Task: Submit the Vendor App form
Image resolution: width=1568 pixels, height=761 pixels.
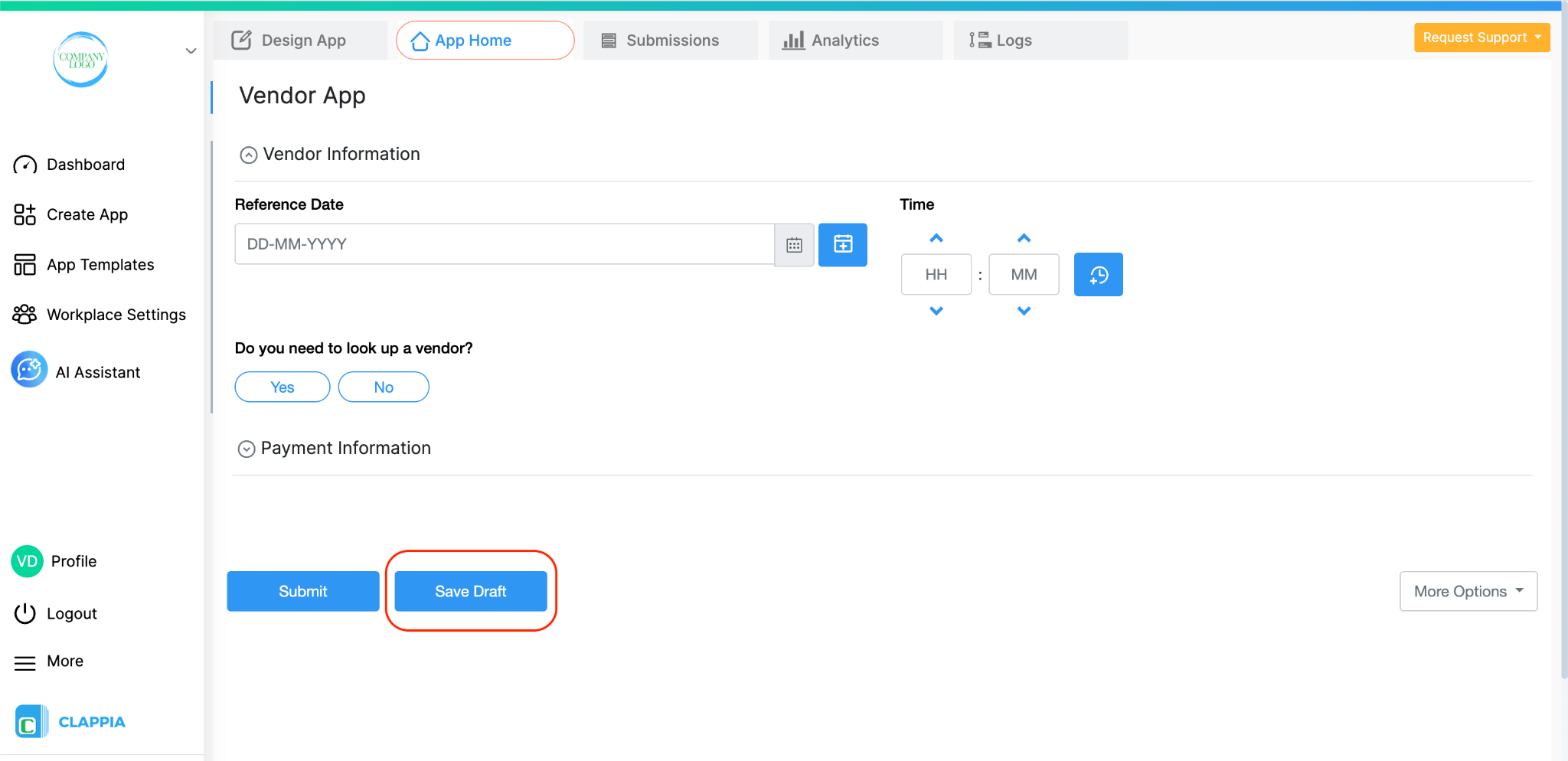Action: [x=302, y=590]
